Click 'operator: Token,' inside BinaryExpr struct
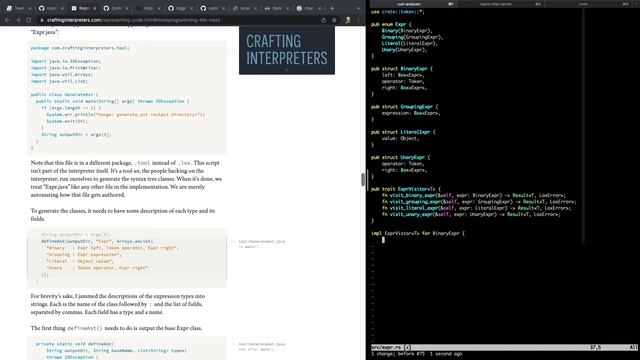 (404, 81)
